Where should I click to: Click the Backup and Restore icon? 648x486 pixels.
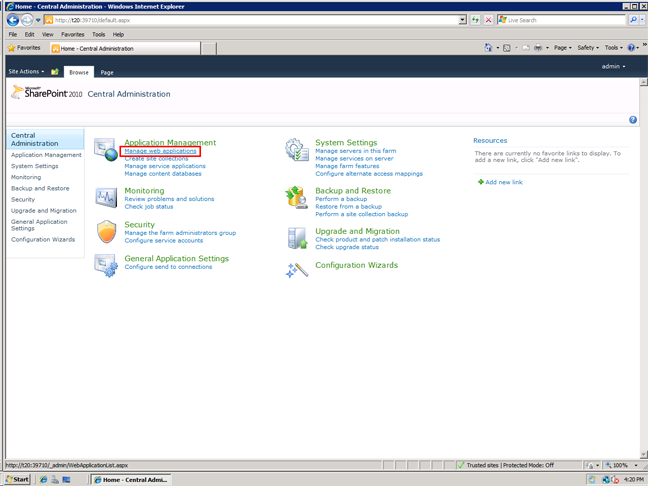[297, 197]
